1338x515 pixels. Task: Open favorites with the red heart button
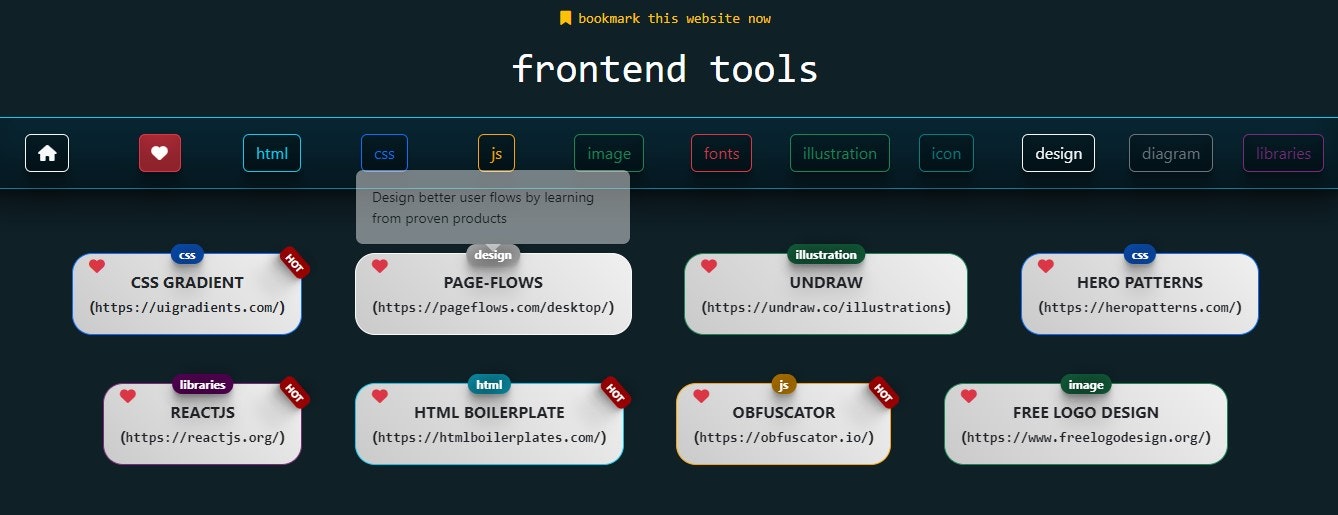[x=160, y=153]
